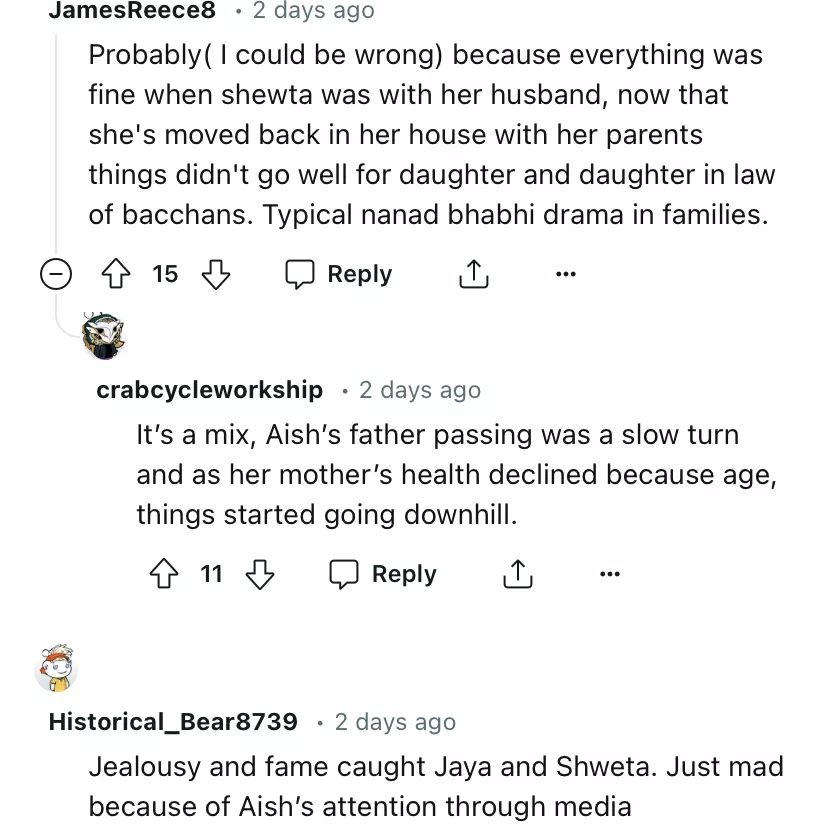
Task: Downvote crabcycleworkship's comment
Action: click(260, 574)
